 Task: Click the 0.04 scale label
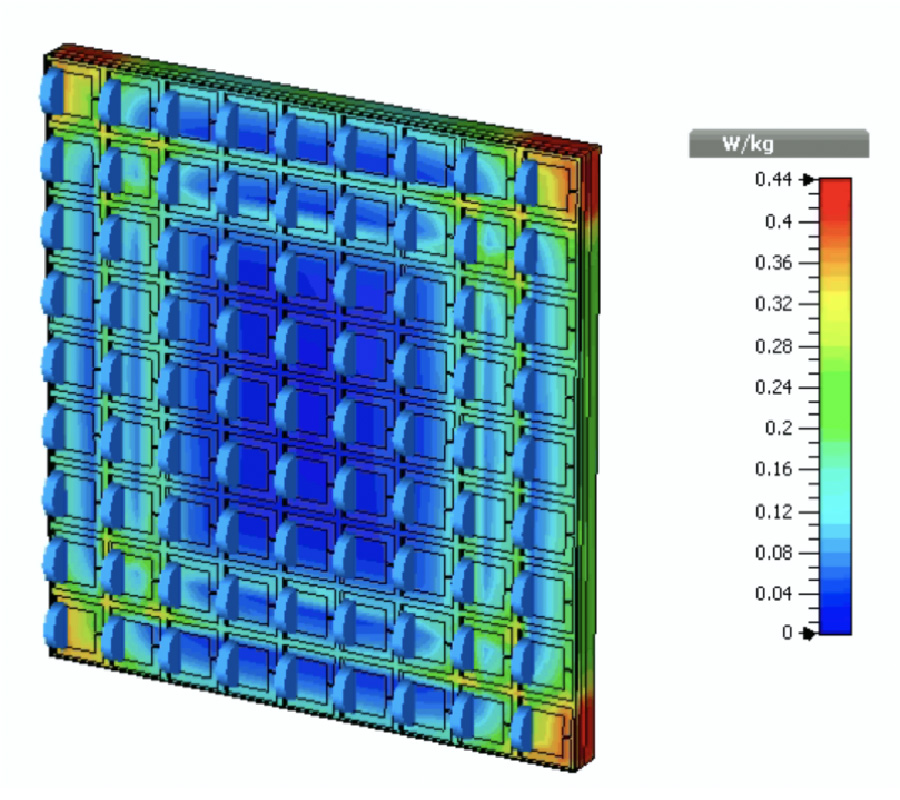773,593
